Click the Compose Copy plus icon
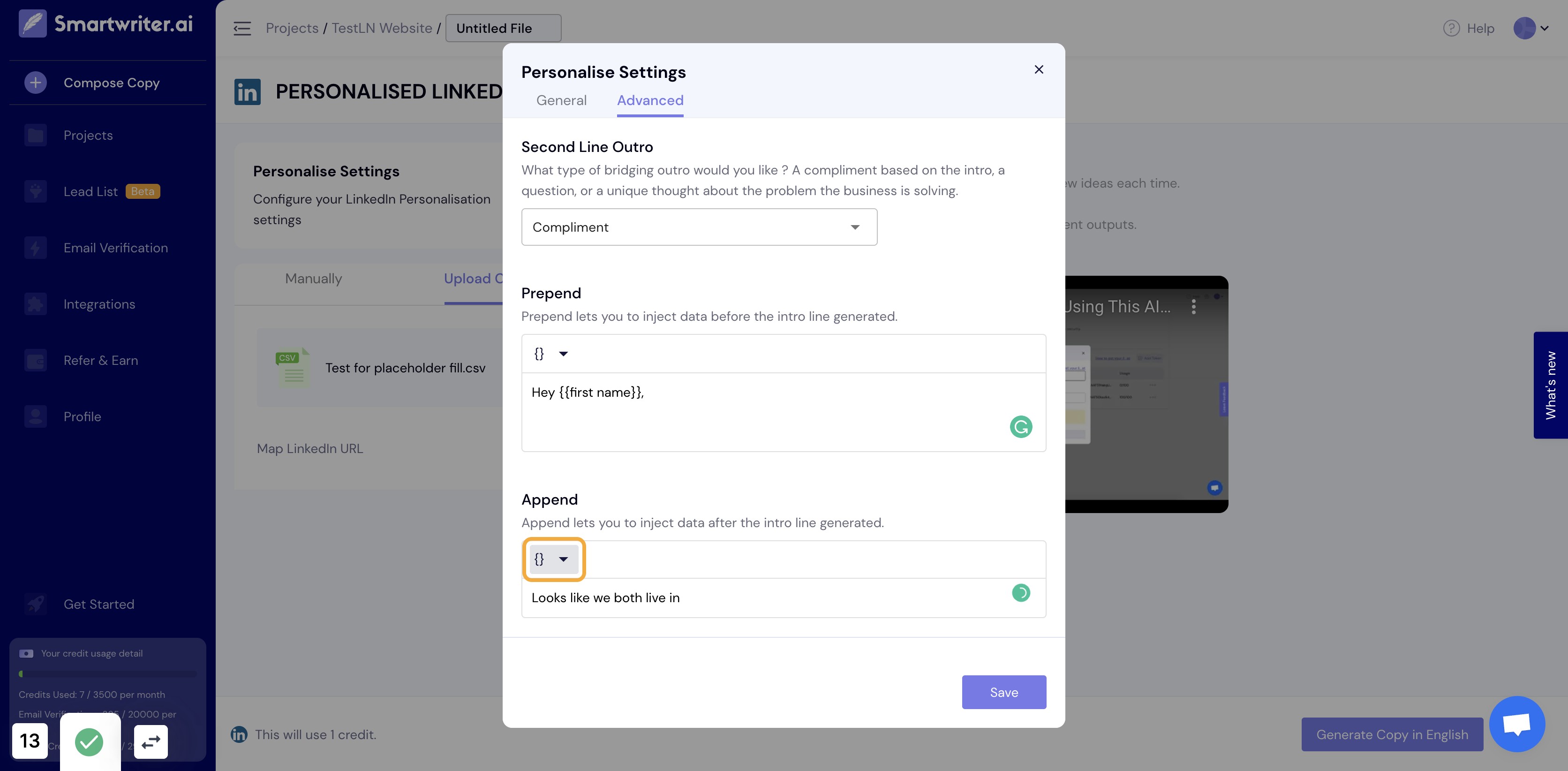Screen dimensions: 1568x771 35,82
